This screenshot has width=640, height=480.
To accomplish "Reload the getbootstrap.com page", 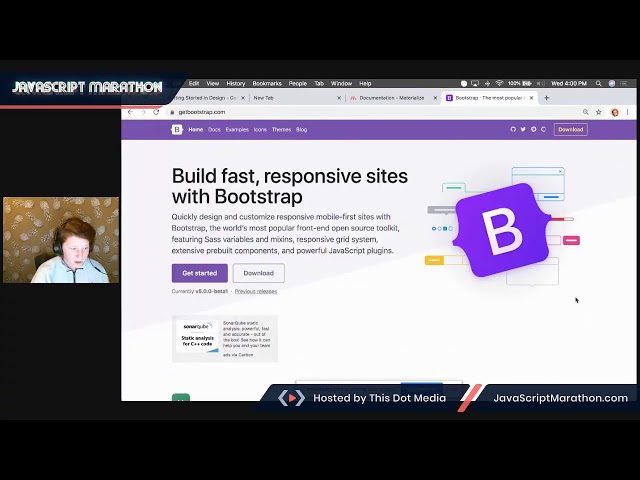I will pyautogui.click(x=156, y=112).
